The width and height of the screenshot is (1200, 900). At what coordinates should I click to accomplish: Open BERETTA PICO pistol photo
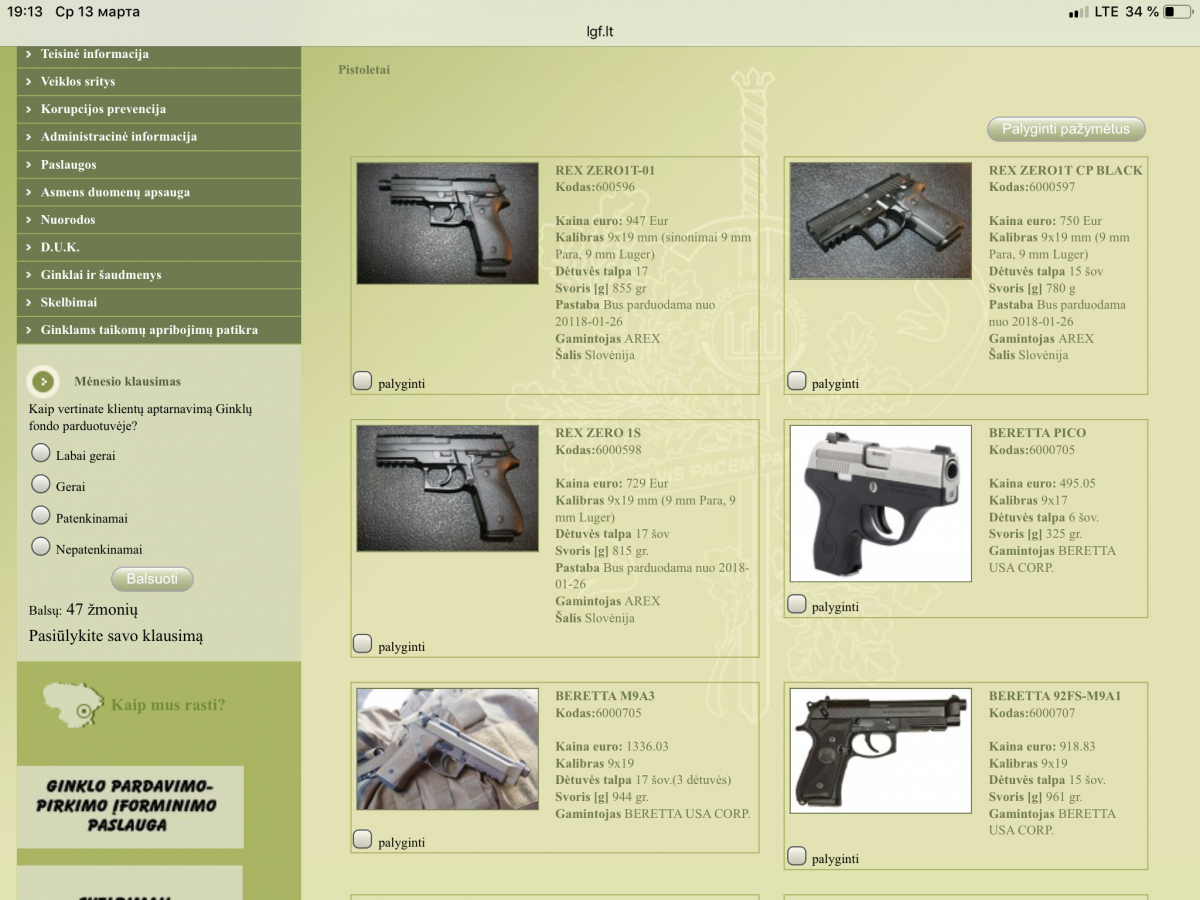pyautogui.click(x=881, y=504)
